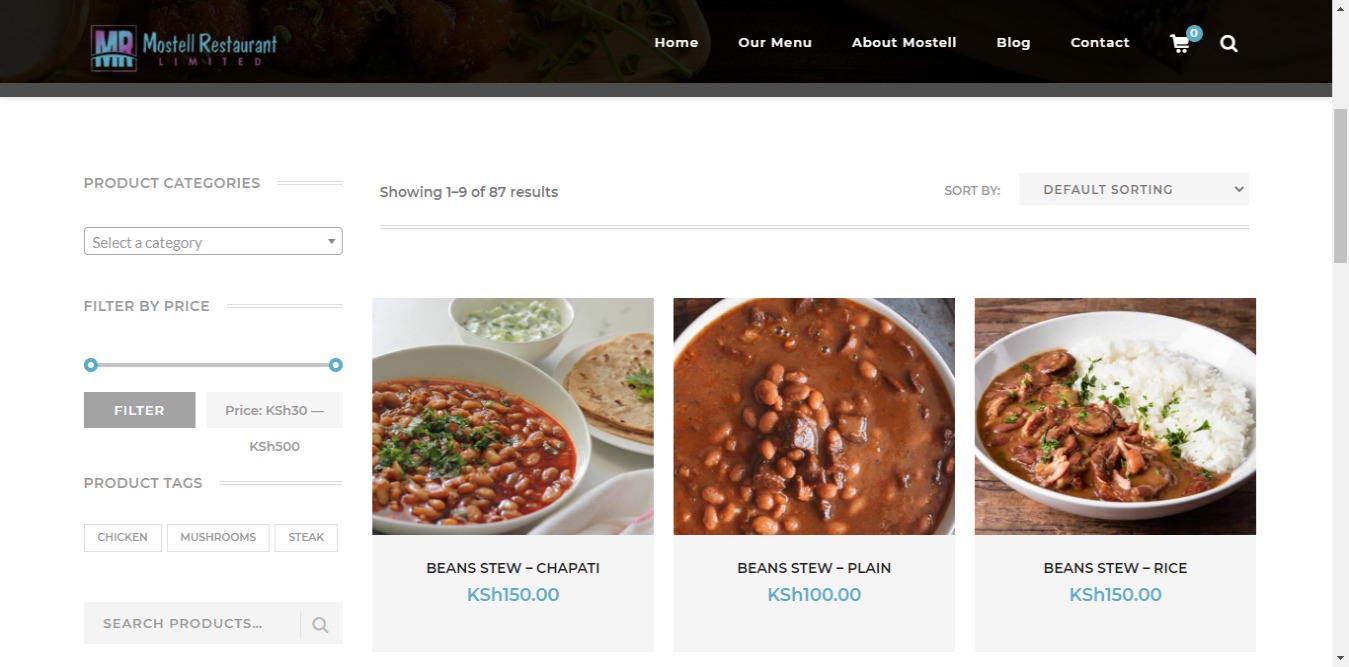The width and height of the screenshot is (1349, 667).
Task: Go to the Blog section
Action: [x=1013, y=42]
